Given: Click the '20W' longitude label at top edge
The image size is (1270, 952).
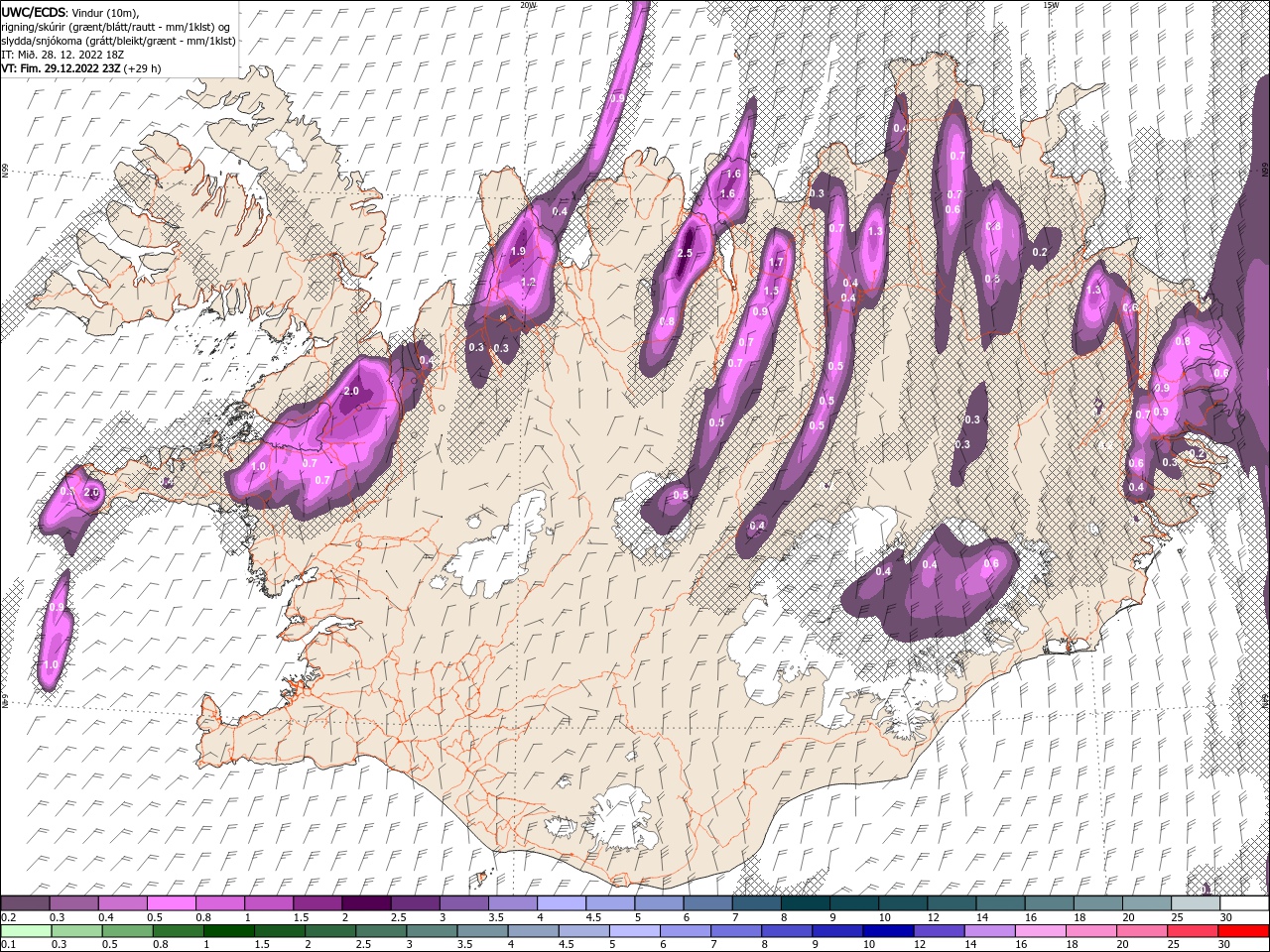Looking at the screenshot, I should (x=528, y=5).
